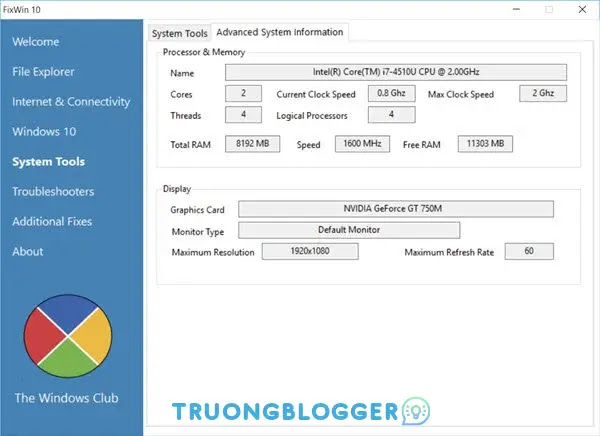The image size is (600, 436).
Task: Click the Maximum Refresh Rate label
Action: click(x=449, y=252)
